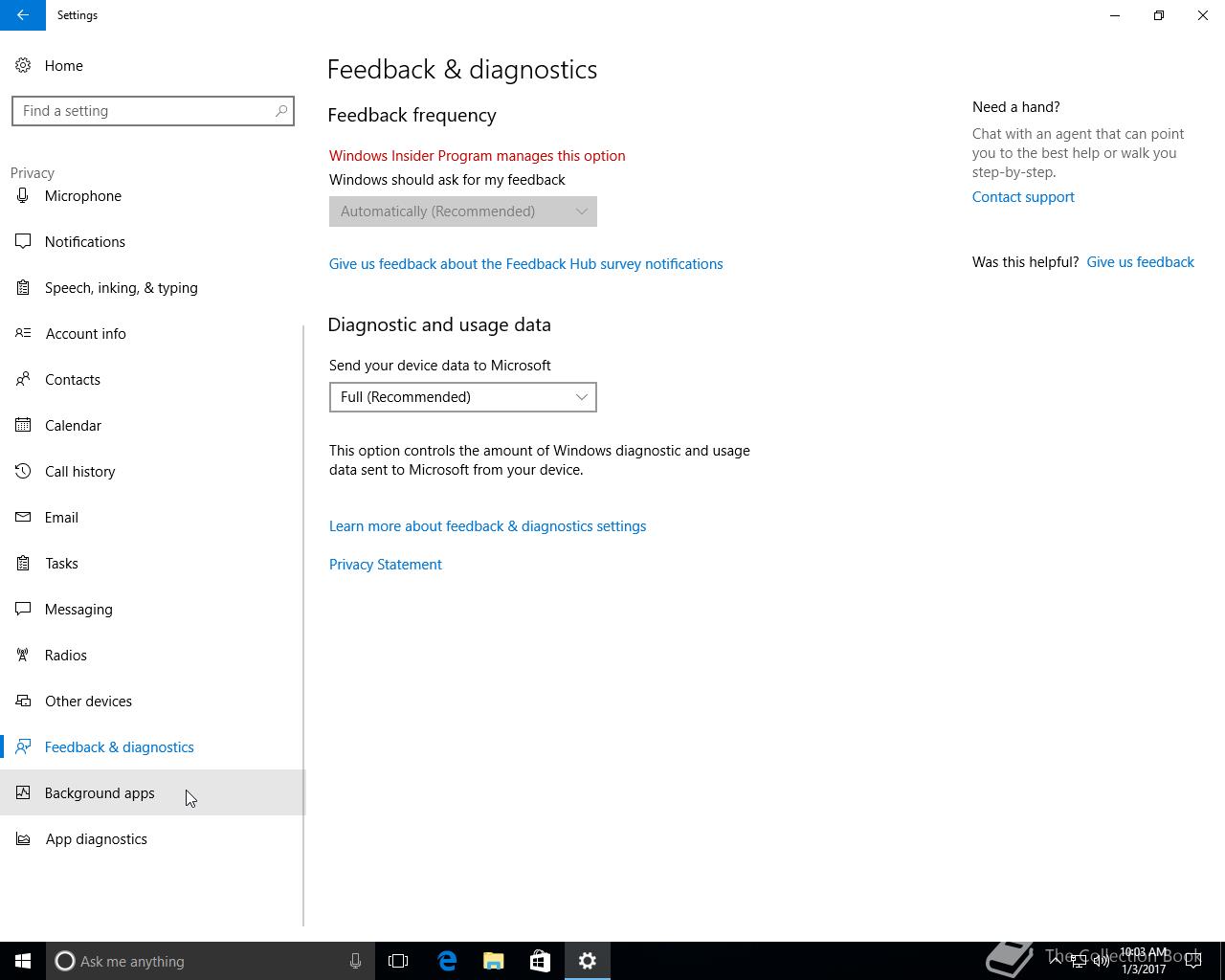Click the Background apps icon

23,793
